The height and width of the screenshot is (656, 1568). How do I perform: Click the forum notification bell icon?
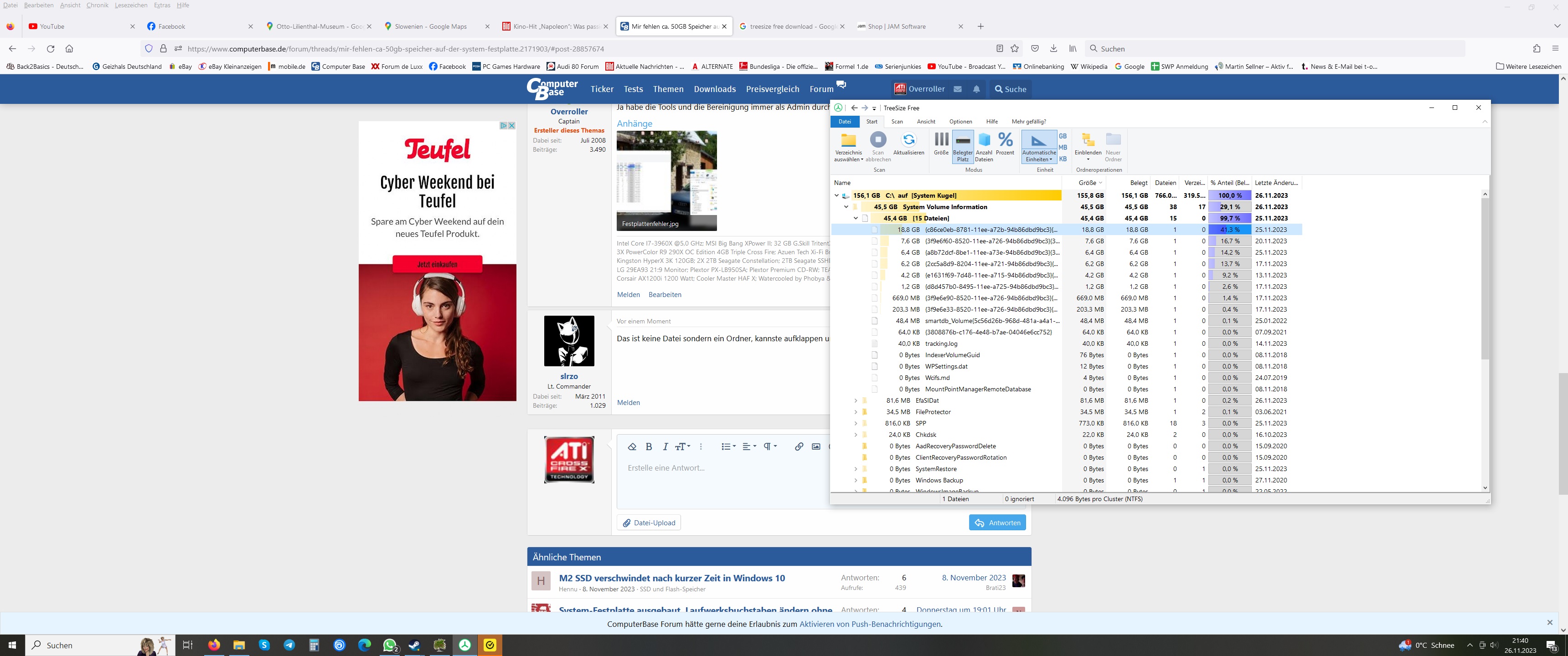pyautogui.click(x=976, y=89)
